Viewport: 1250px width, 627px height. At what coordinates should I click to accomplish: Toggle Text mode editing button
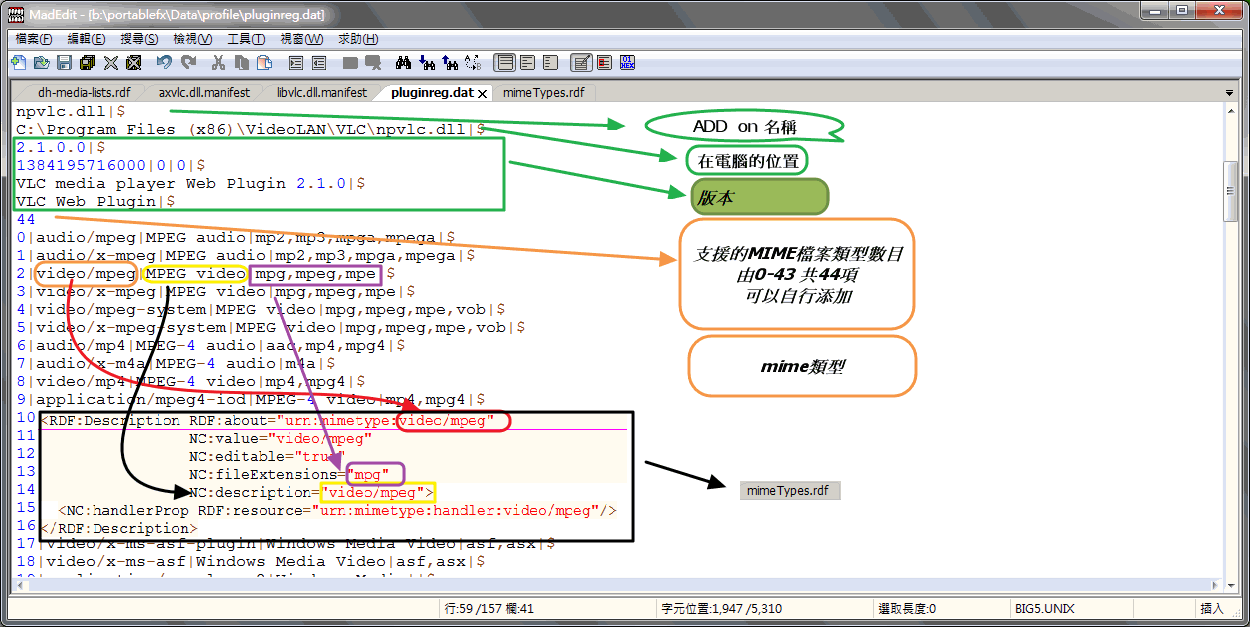pos(581,63)
